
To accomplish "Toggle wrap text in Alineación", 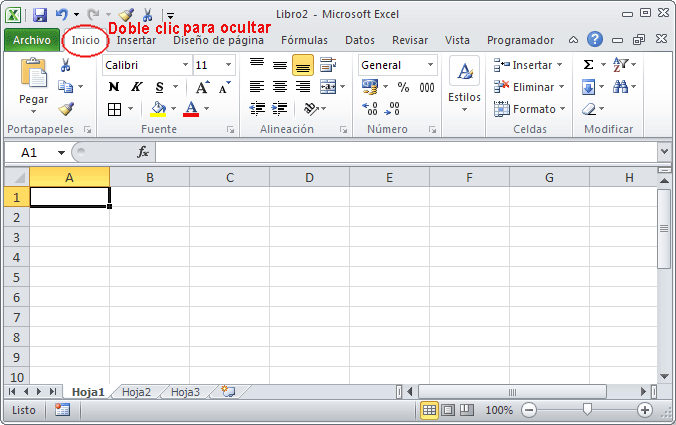I will tap(328, 65).
